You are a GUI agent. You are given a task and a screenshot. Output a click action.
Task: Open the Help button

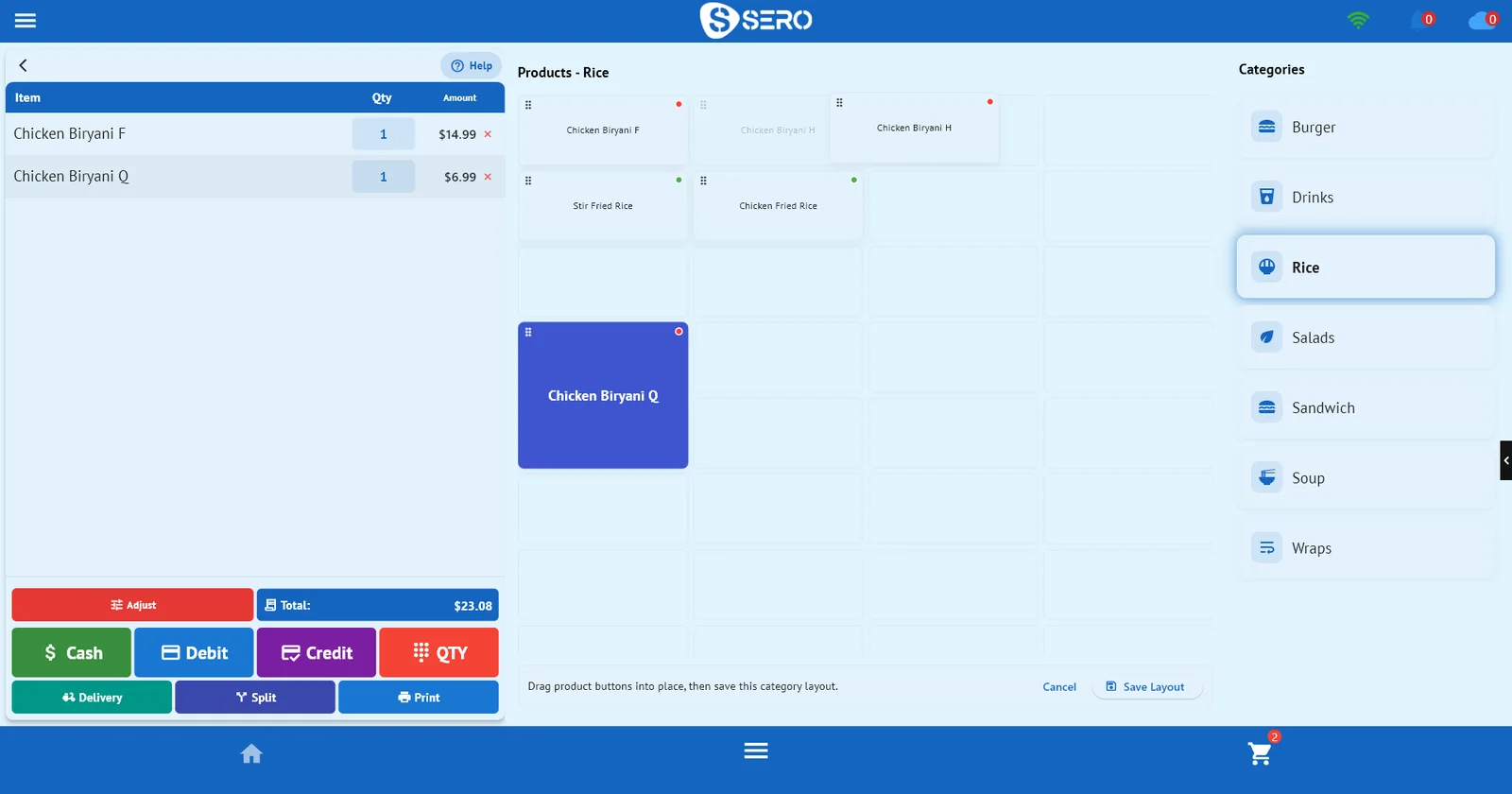coord(471,65)
